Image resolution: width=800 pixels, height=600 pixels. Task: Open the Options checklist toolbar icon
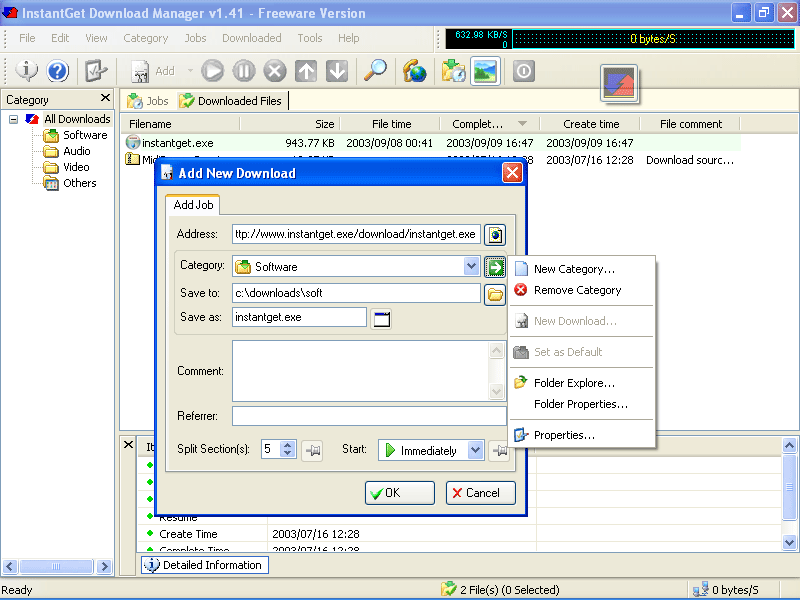click(x=95, y=70)
